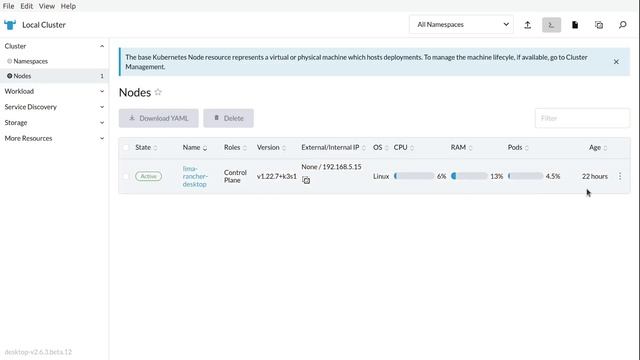The image size is (640, 360).
Task: Open the kubectl shell icon
Action: click(551, 25)
